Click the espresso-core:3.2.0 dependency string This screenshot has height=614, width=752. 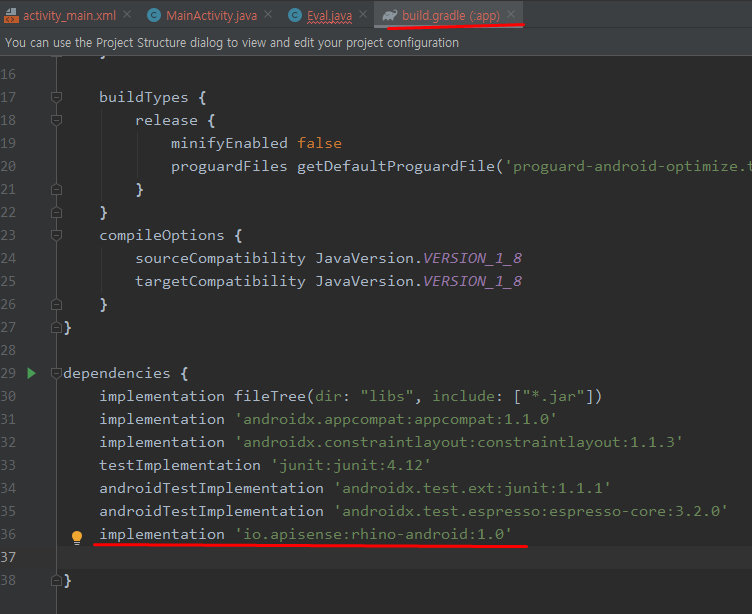(531, 511)
